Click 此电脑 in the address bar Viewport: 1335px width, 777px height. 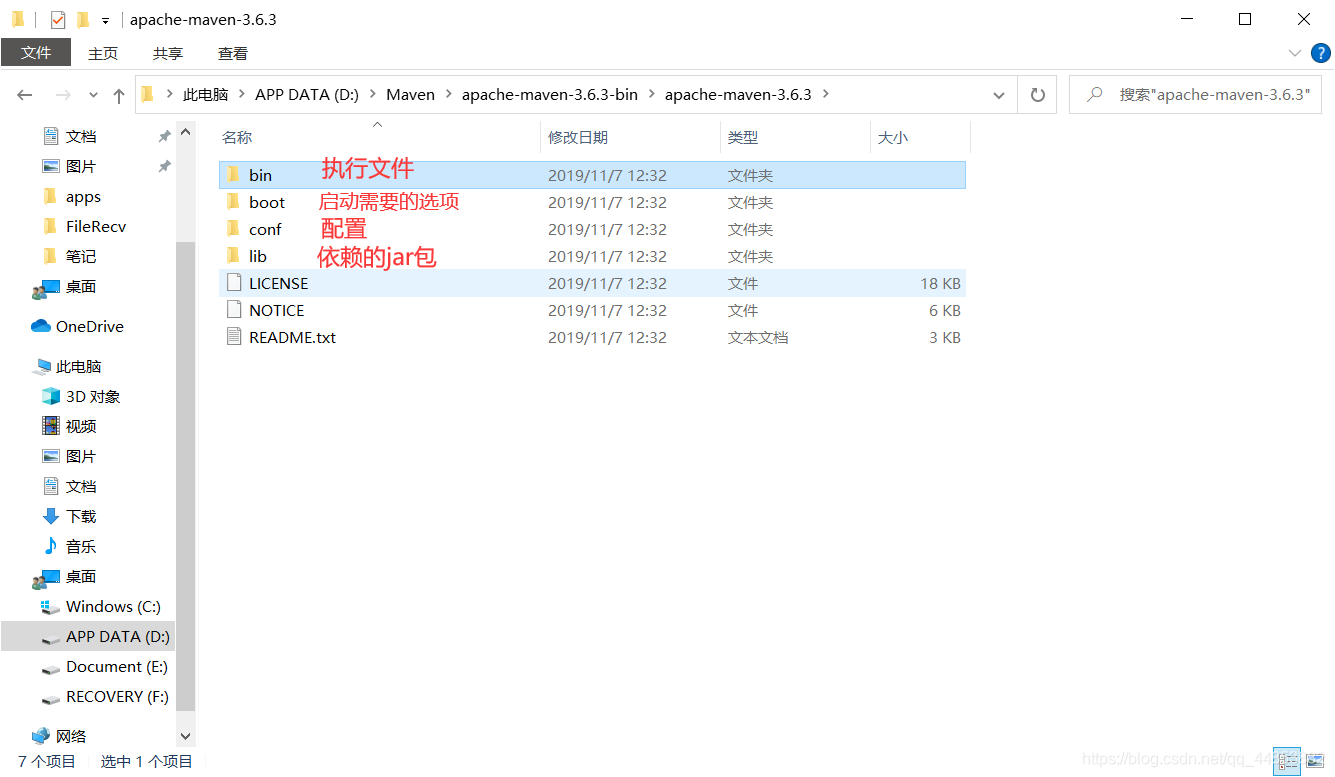(x=205, y=94)
